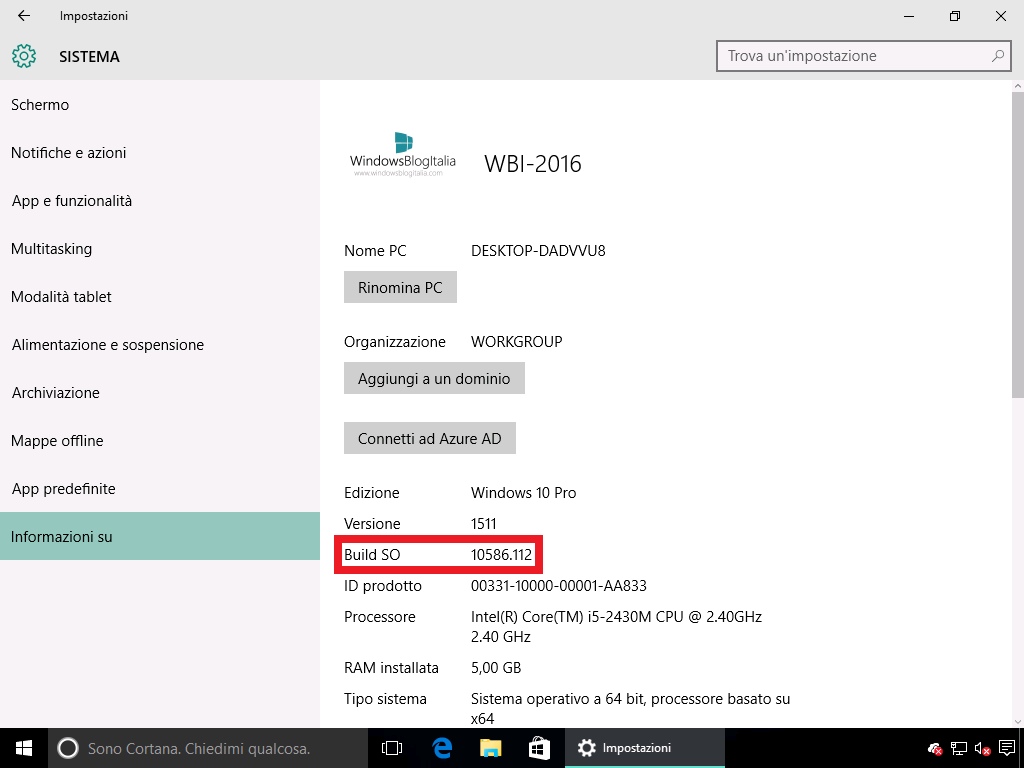Click the WBI-2016 heading
Viewport: 1024px width, 768px height.
click(533, 163)
